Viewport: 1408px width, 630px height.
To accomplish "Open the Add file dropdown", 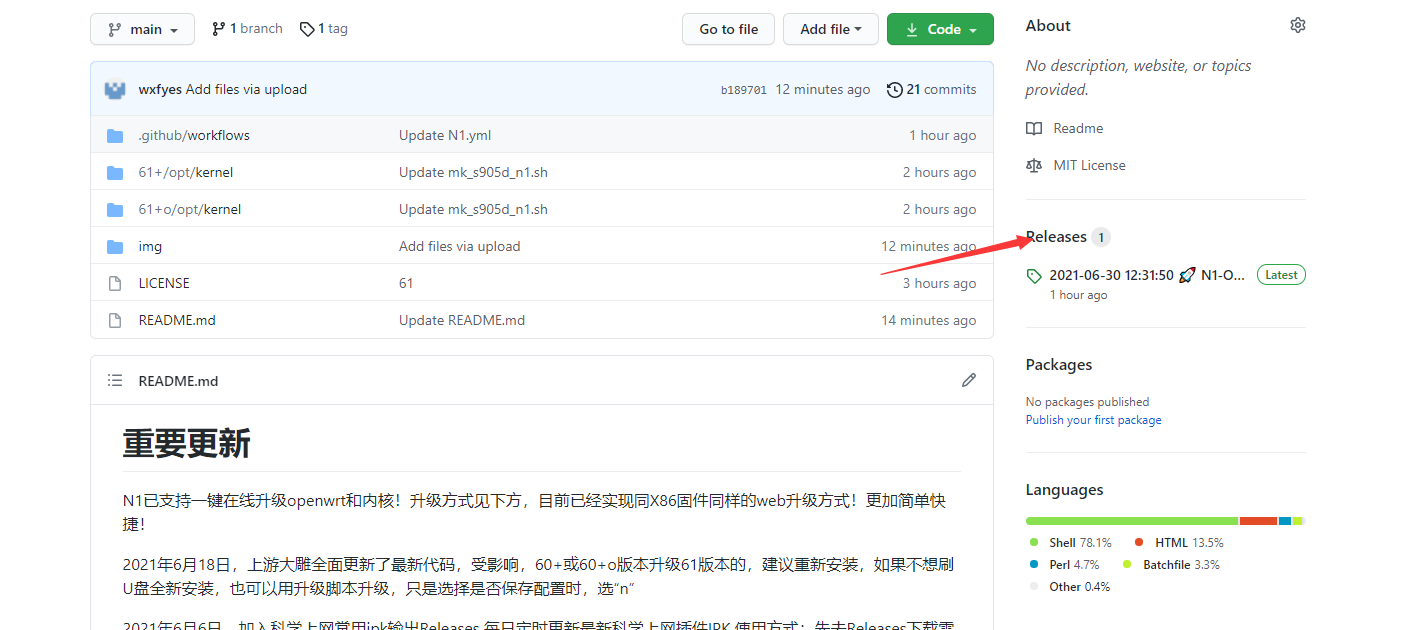I will coord(831,28).
